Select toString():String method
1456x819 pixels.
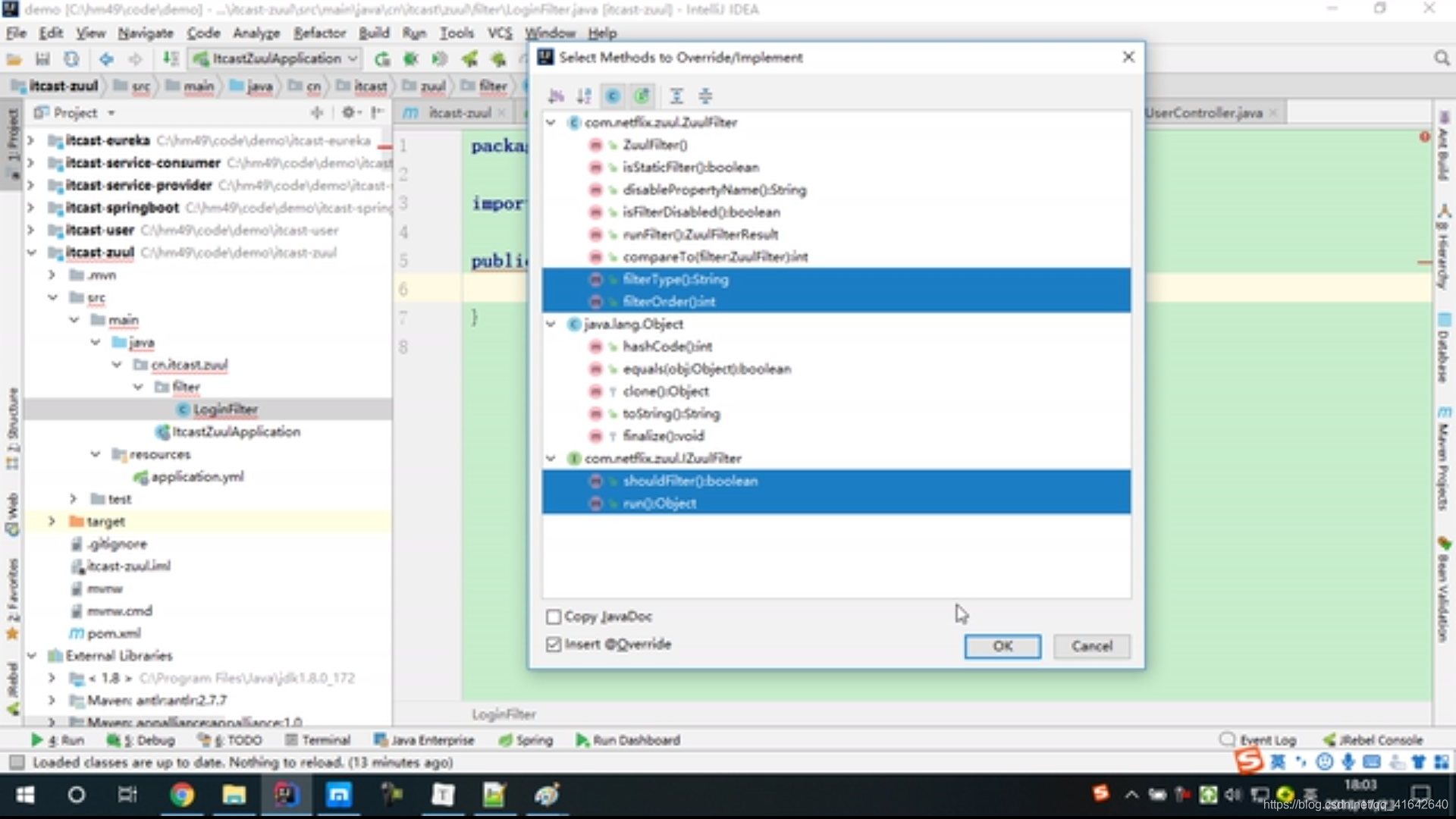click(836, 413)
